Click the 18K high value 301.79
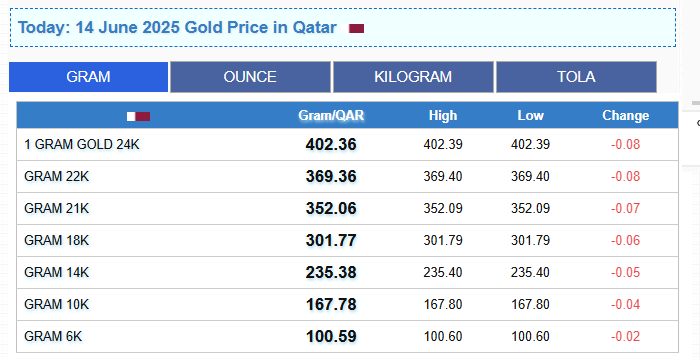This screenshot has width=700, height=360. click(x=443, y=240)
